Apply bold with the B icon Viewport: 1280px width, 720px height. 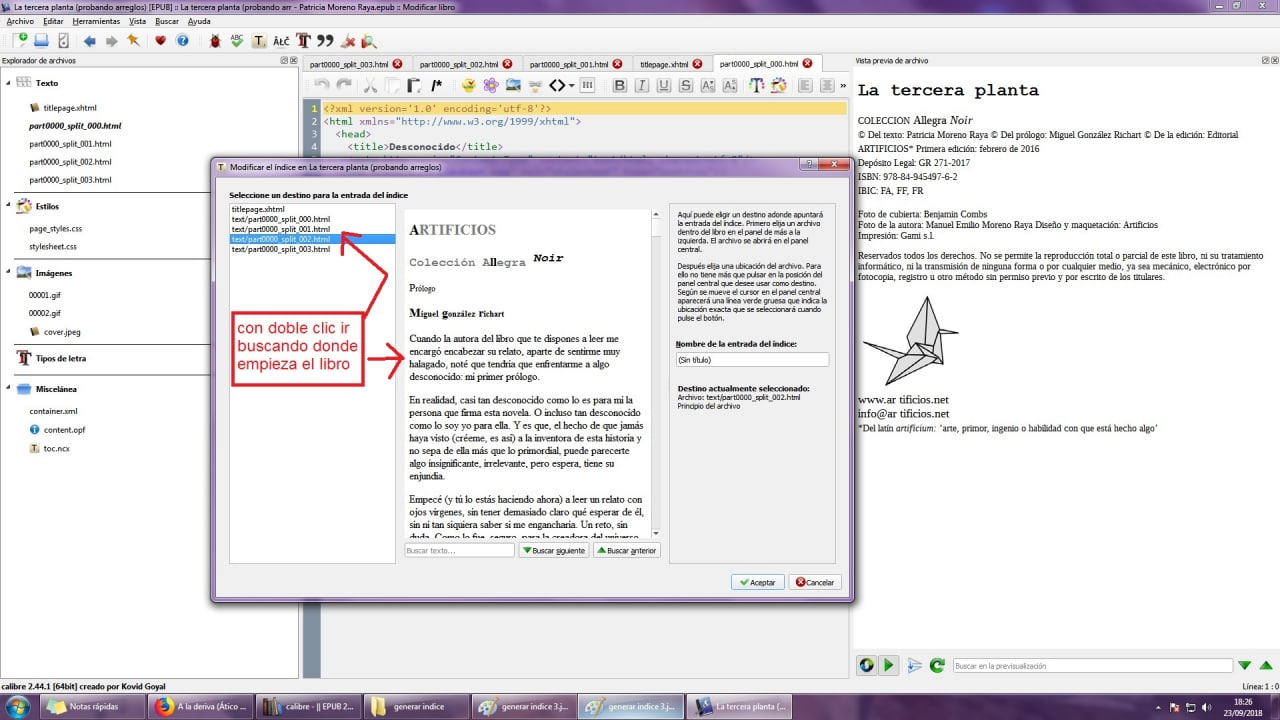point(619,86)
